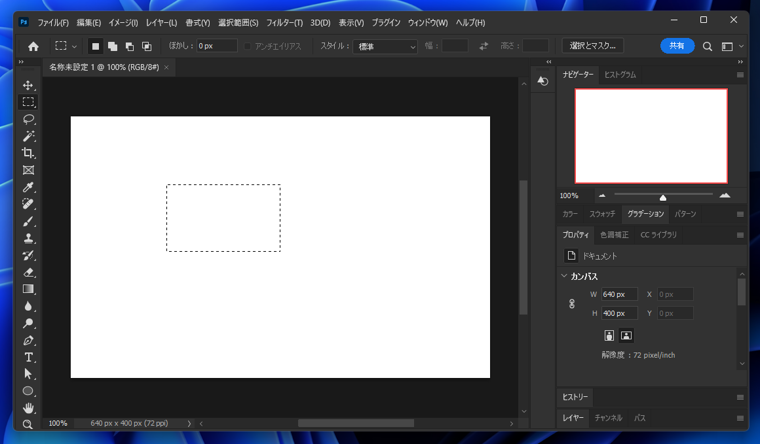760x444 pixels.
Task: Pick the Crop tool in toolbar
Action: [x=28, y=153]
